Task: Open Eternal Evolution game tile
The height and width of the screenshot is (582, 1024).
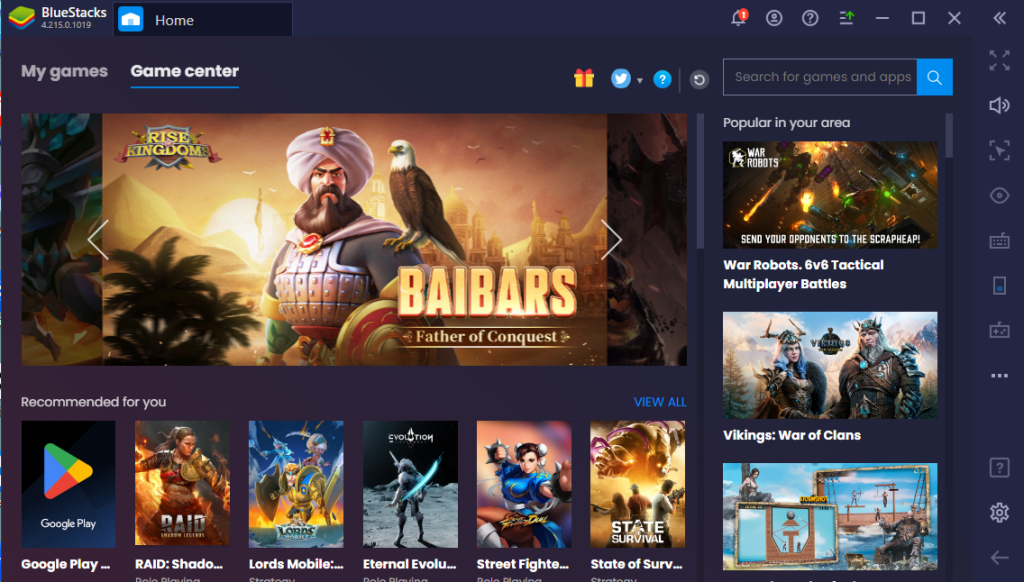Action: click(x=410, y=484)
